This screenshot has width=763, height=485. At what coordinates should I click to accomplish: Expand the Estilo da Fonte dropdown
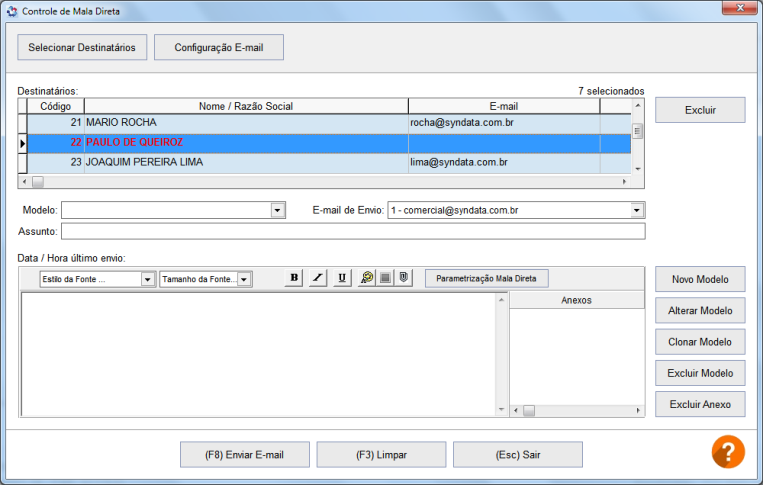[x=147, y=279]
